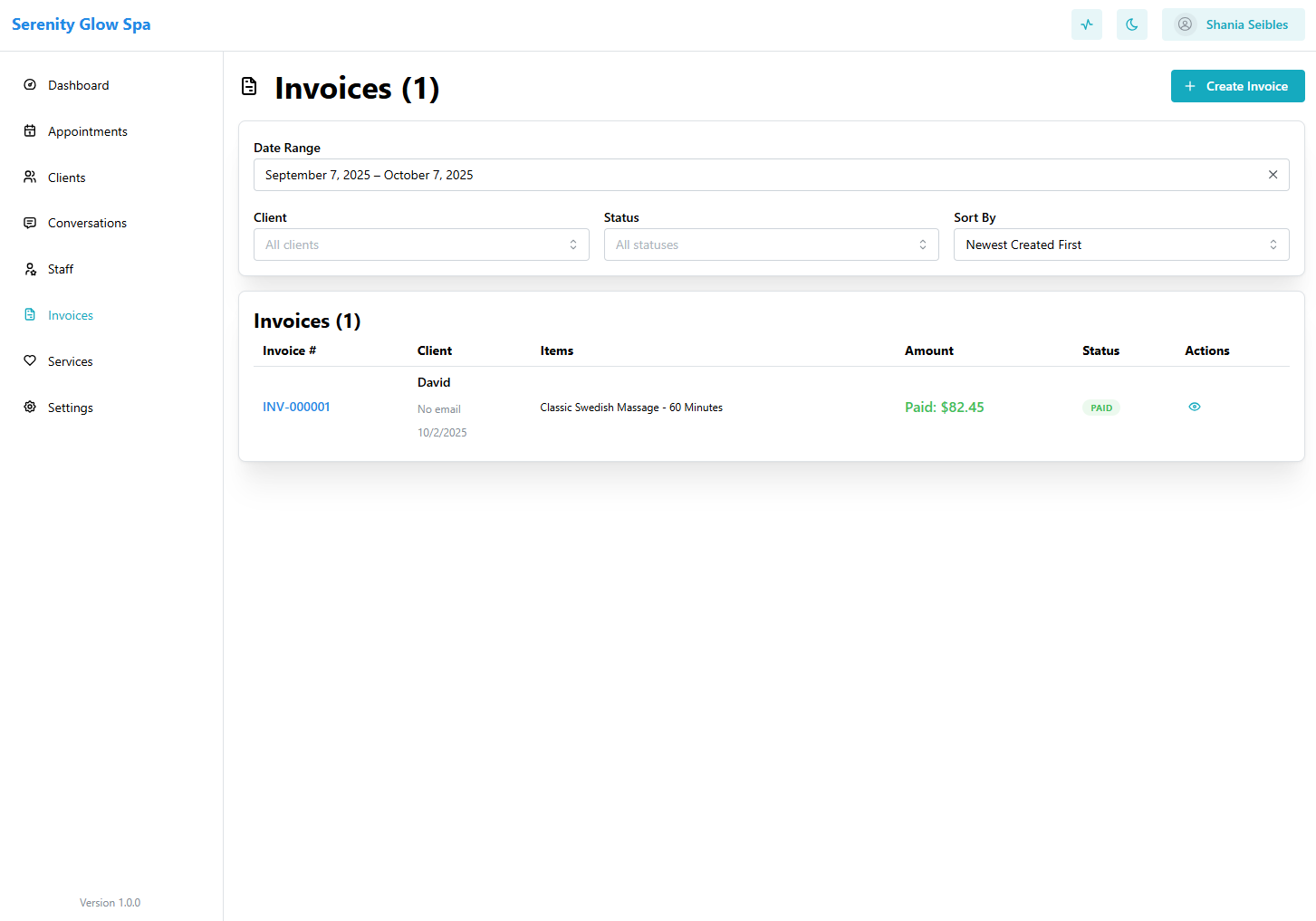Click the Dashboard gauge icon in sidebar

30,85
